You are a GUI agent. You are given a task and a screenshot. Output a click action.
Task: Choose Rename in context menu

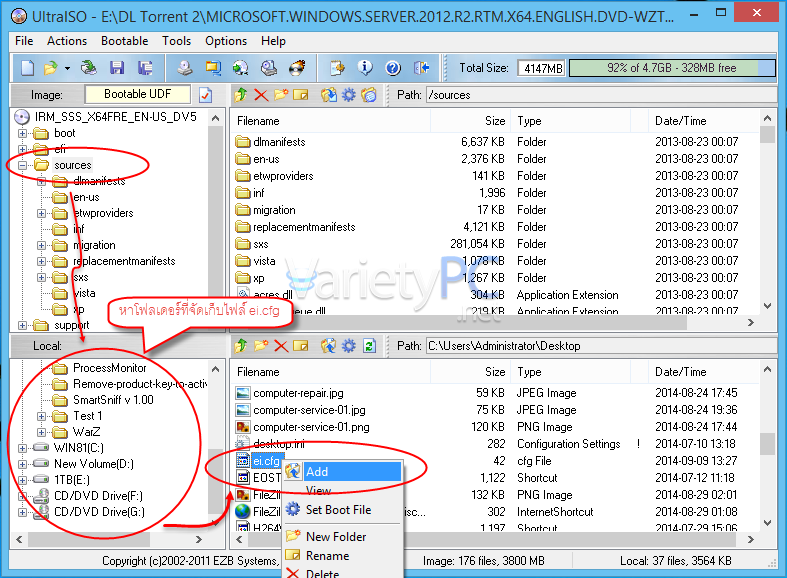(343, 556)
